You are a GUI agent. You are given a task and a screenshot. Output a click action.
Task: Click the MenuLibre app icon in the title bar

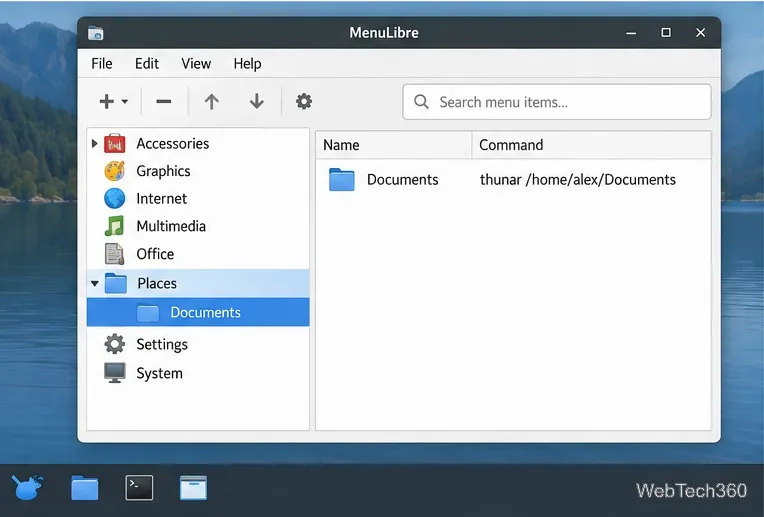96,33
